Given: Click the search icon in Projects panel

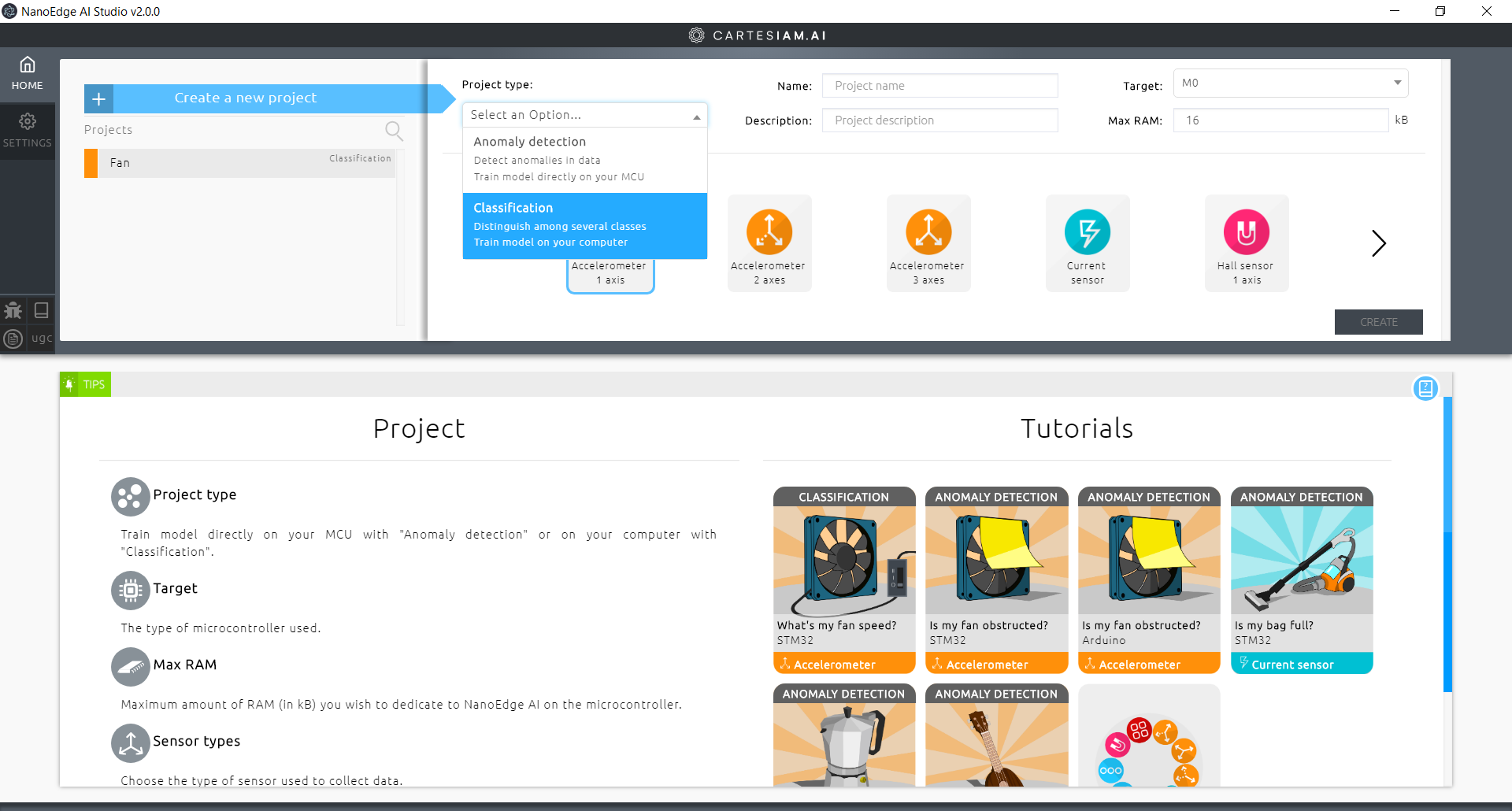Looking at the screenshot, I should [394, 131].
